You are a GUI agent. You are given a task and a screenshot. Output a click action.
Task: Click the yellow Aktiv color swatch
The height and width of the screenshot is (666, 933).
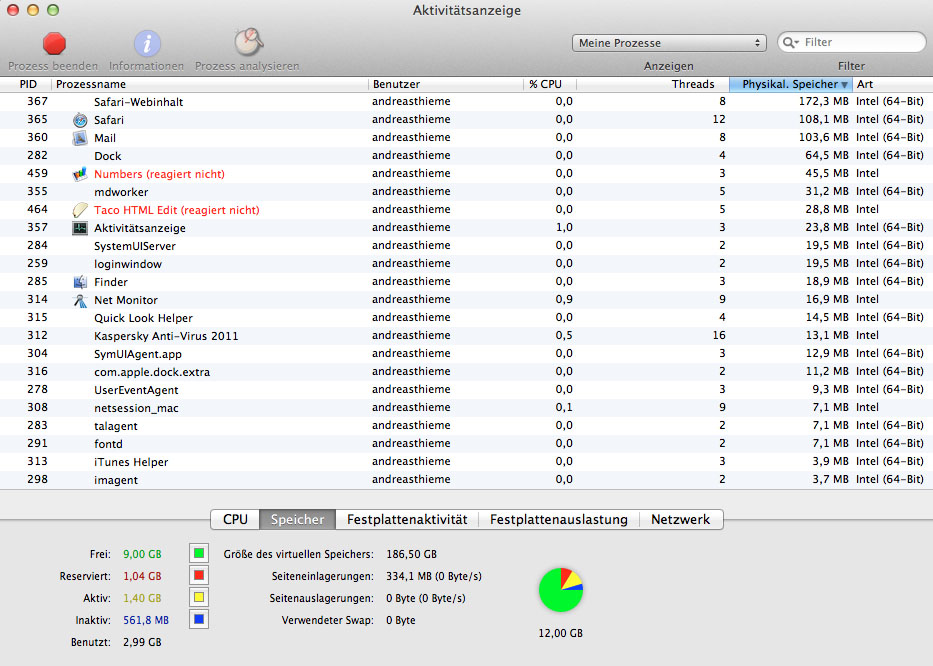click(x=199, y=598)
